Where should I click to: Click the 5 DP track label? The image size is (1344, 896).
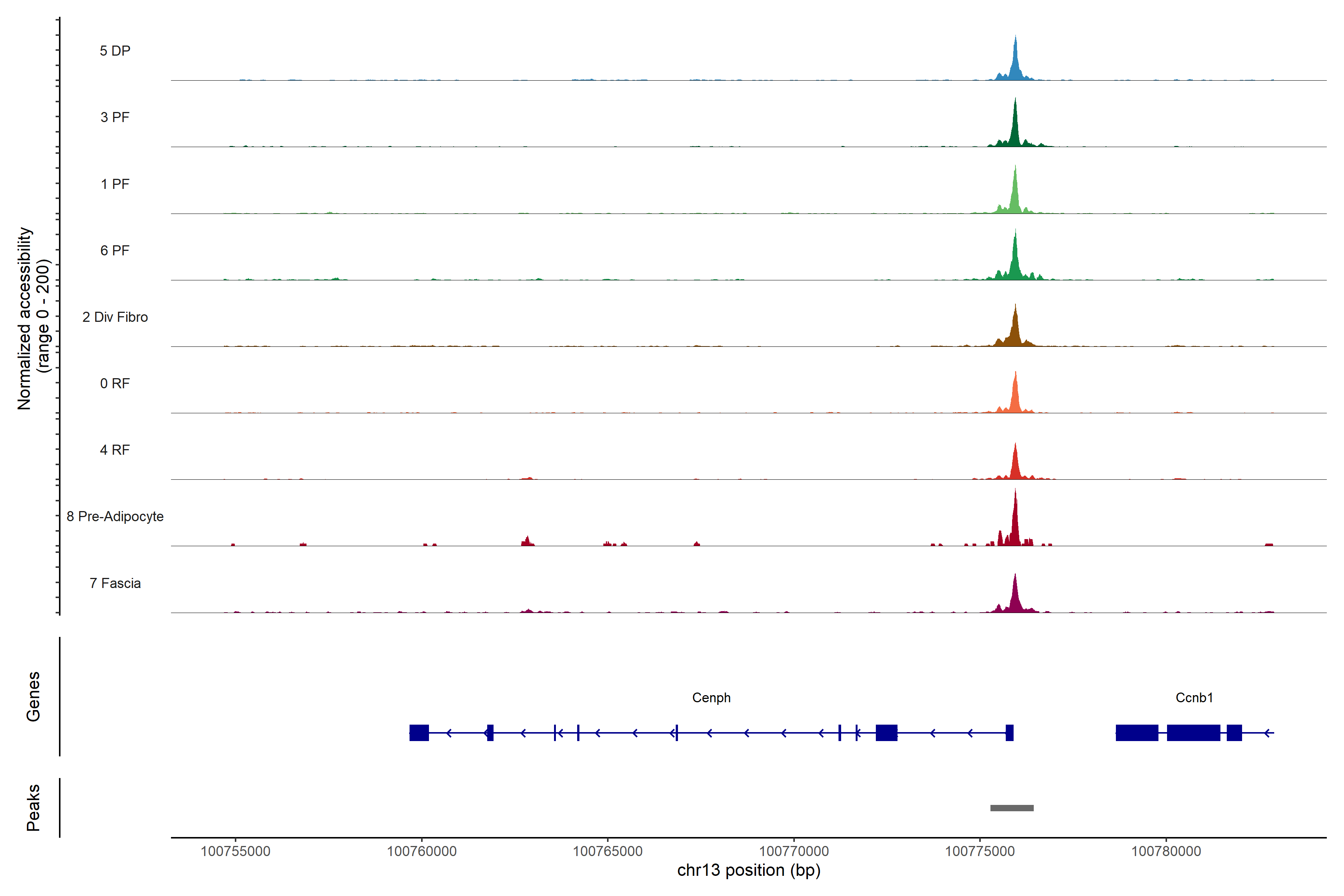point(115,51)
